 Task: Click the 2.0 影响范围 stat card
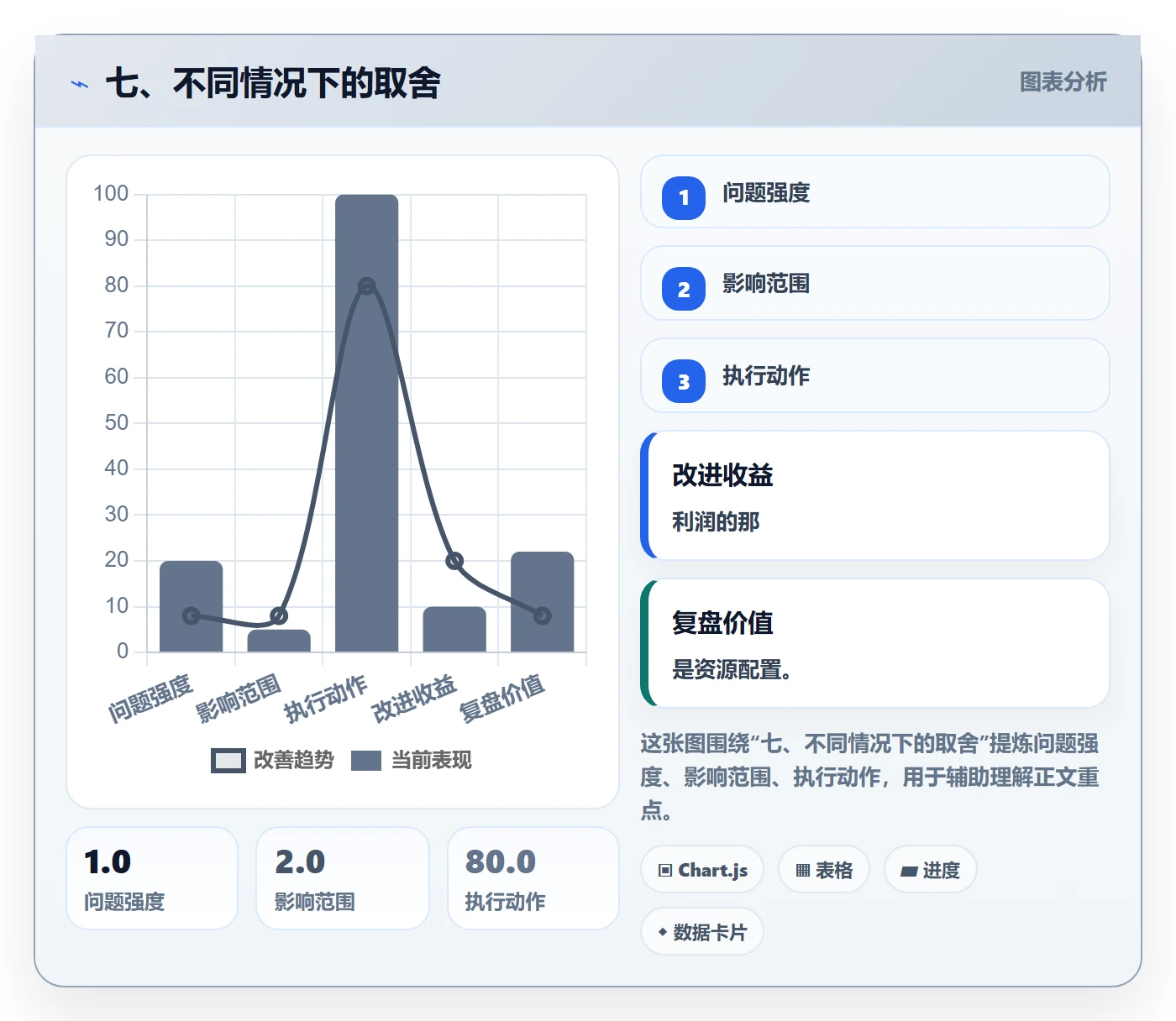[343, 878]
